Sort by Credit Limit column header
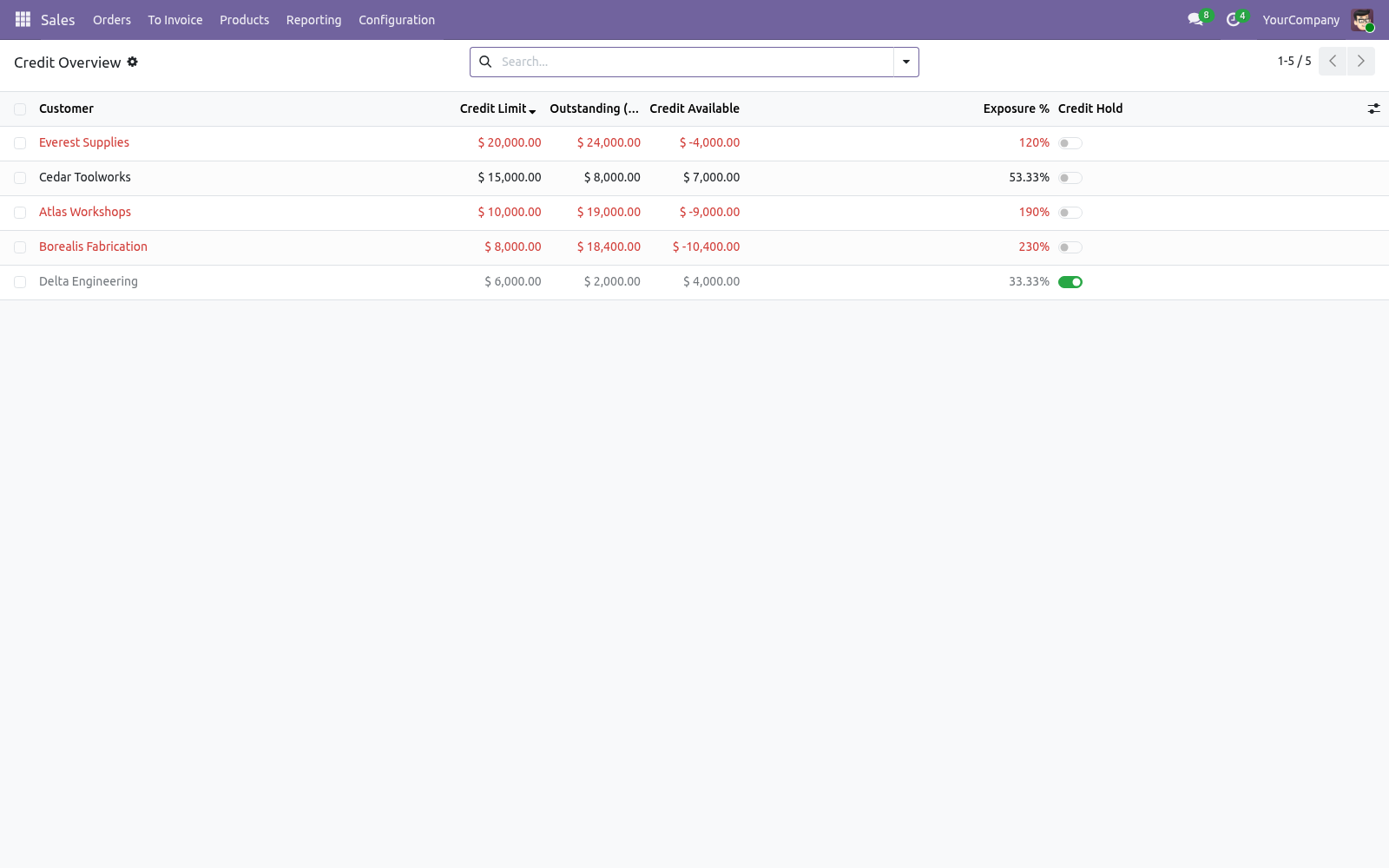 tap(493, 108)
